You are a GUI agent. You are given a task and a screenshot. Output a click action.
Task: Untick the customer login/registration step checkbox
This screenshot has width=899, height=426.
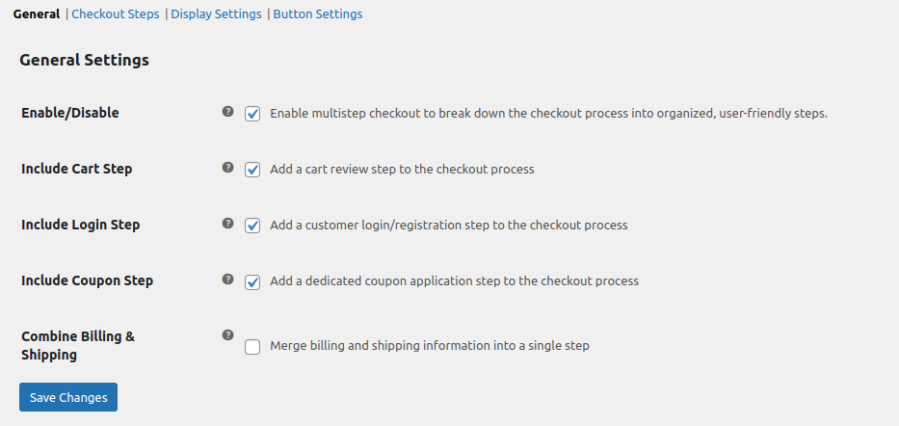(253, 226)
